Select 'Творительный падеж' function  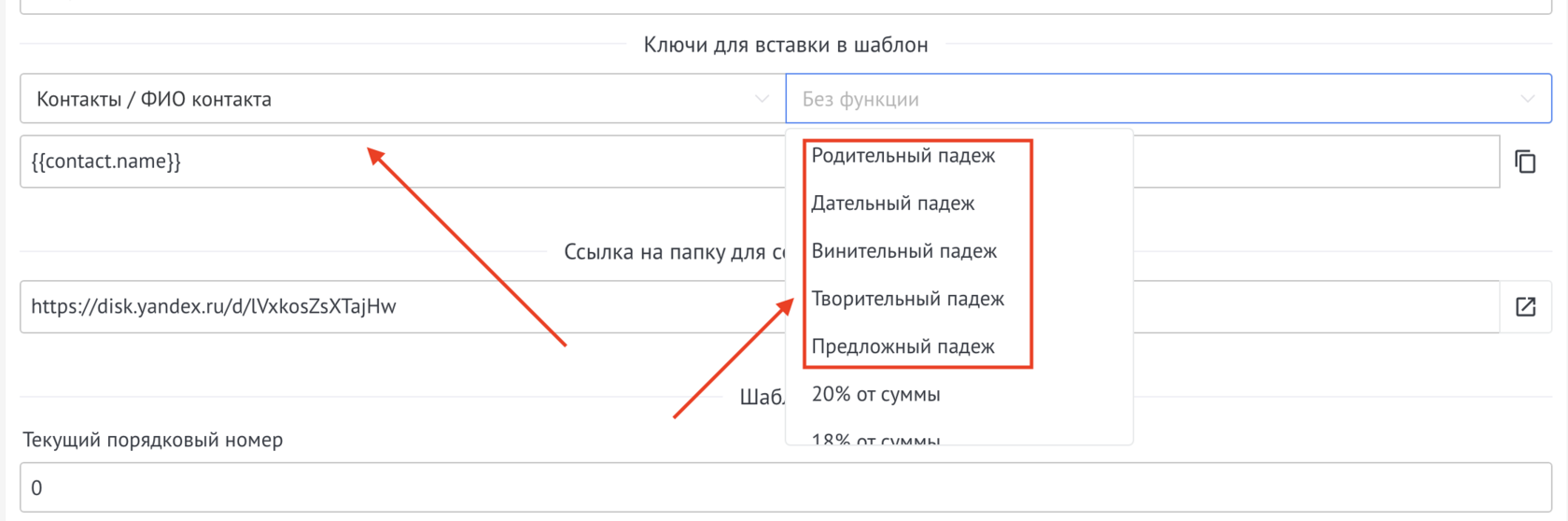(907, 299)
